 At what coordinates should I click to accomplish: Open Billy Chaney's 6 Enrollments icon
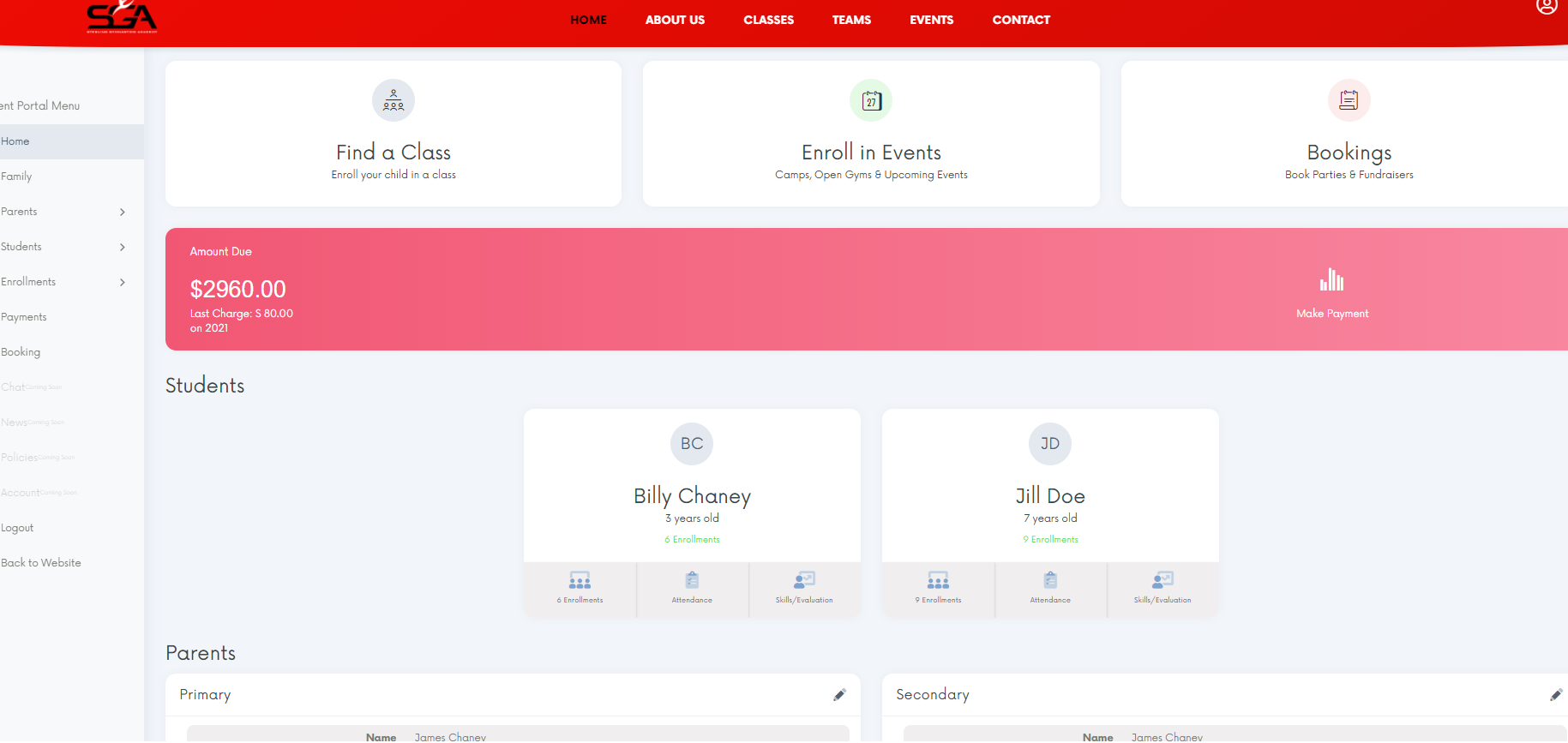click(x=580, y=580)
